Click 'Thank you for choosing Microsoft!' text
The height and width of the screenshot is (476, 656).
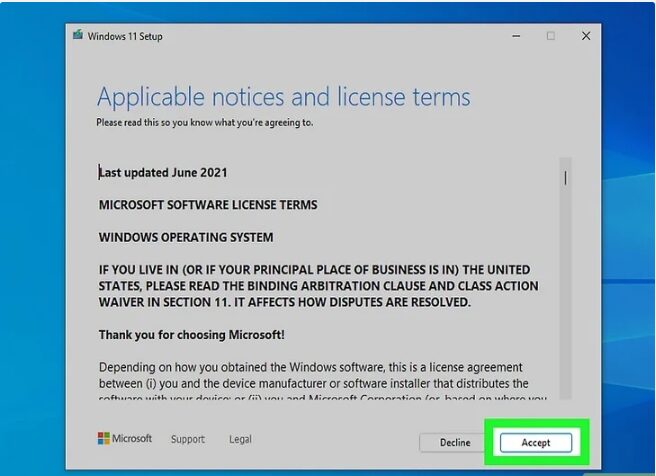tap(192, 335)
